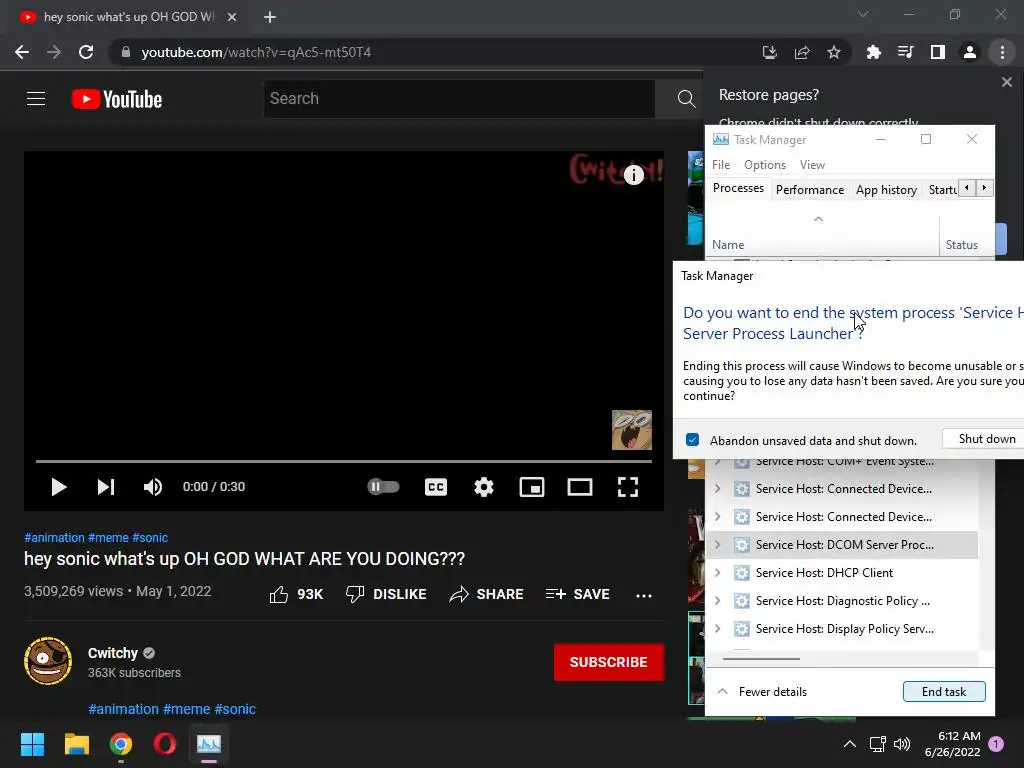Open a new browser tab with the plus

270,17
